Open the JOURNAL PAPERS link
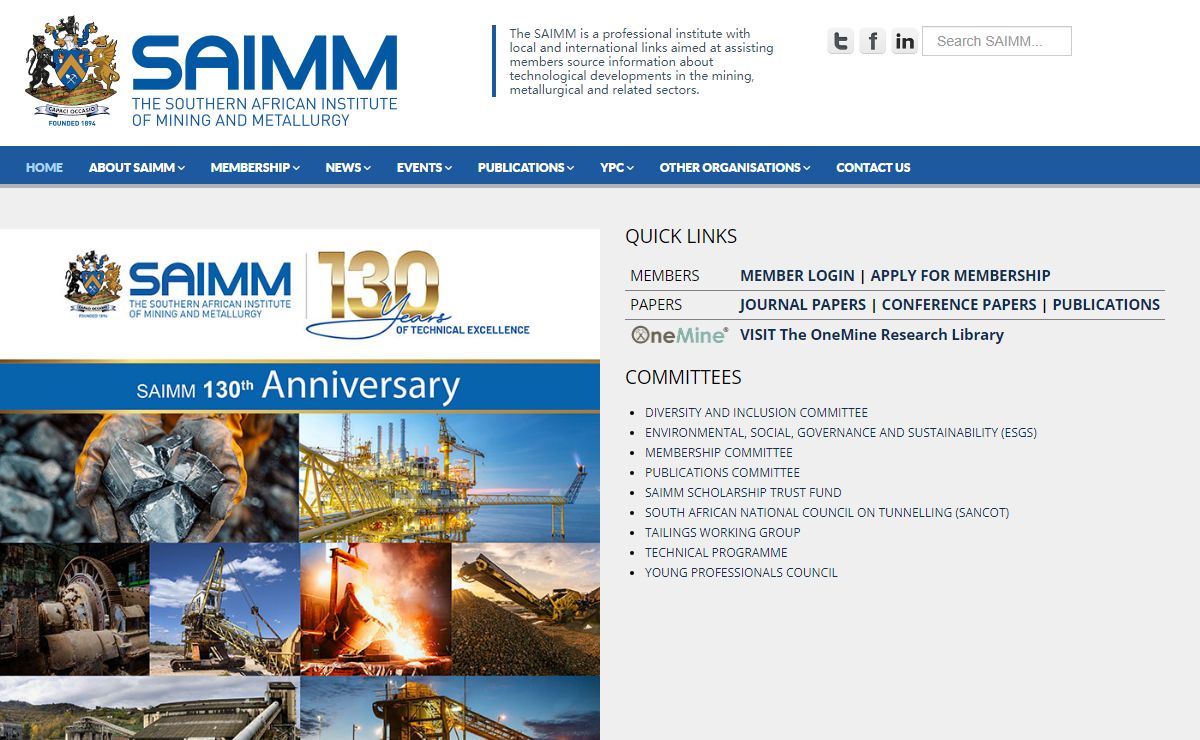The image size is (1200, 740). [803, 304]
